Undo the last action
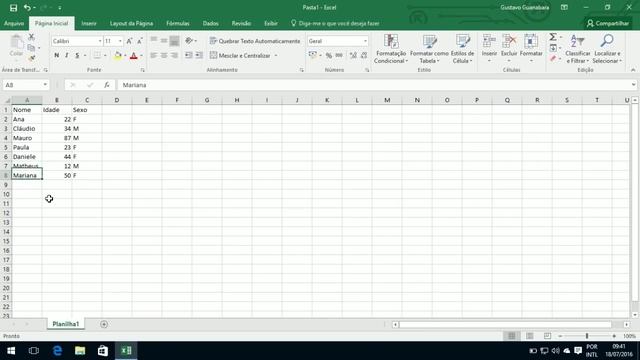 point(27,8)
